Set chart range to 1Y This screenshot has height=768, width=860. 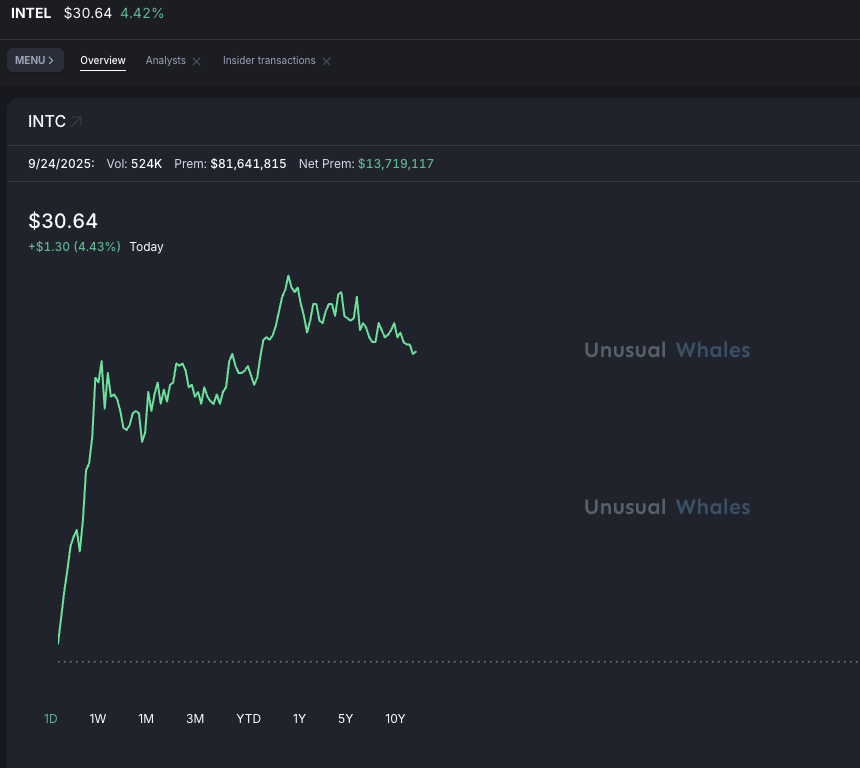point(299,719)
